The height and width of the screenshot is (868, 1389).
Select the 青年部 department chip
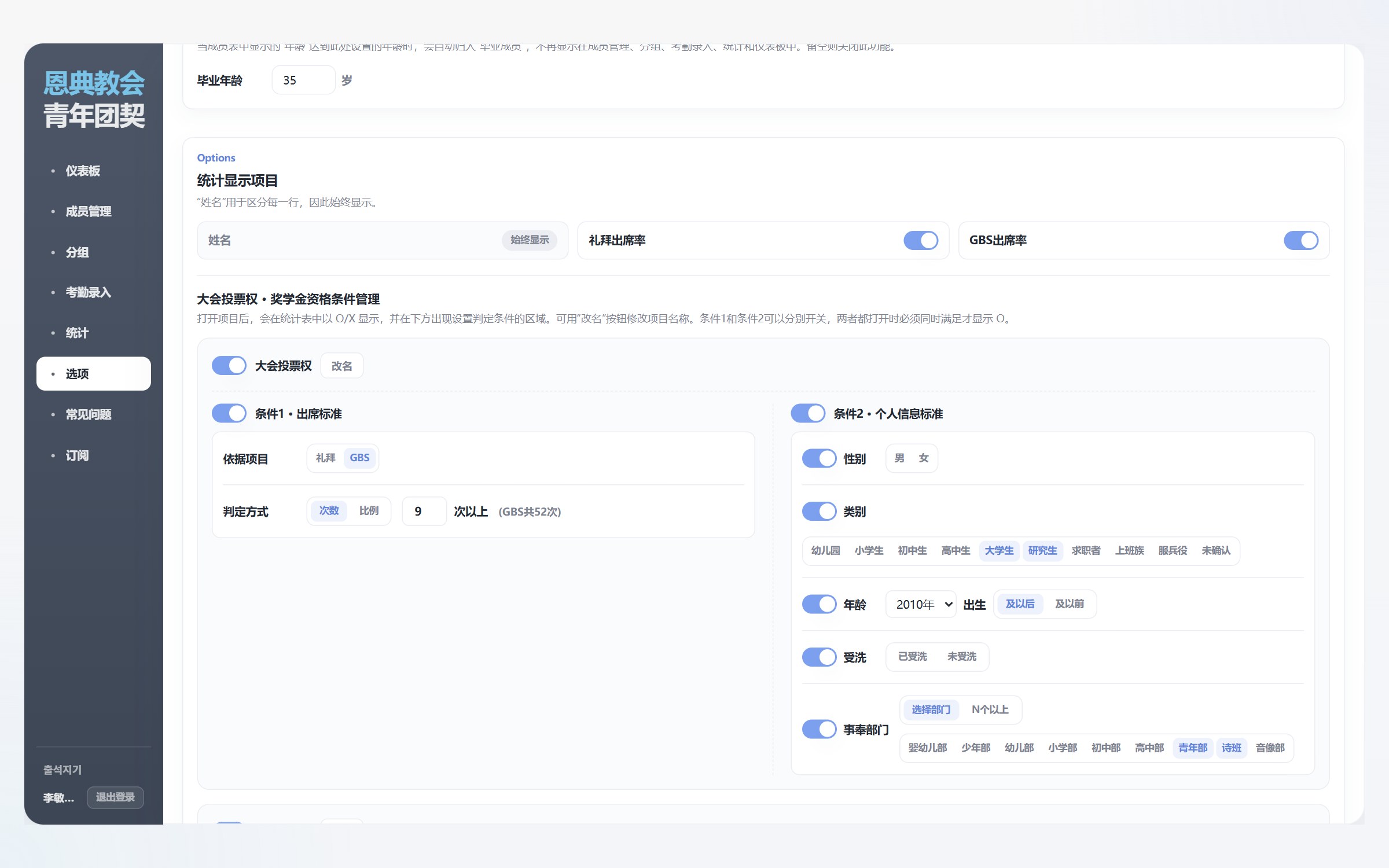click(1193, 748)
